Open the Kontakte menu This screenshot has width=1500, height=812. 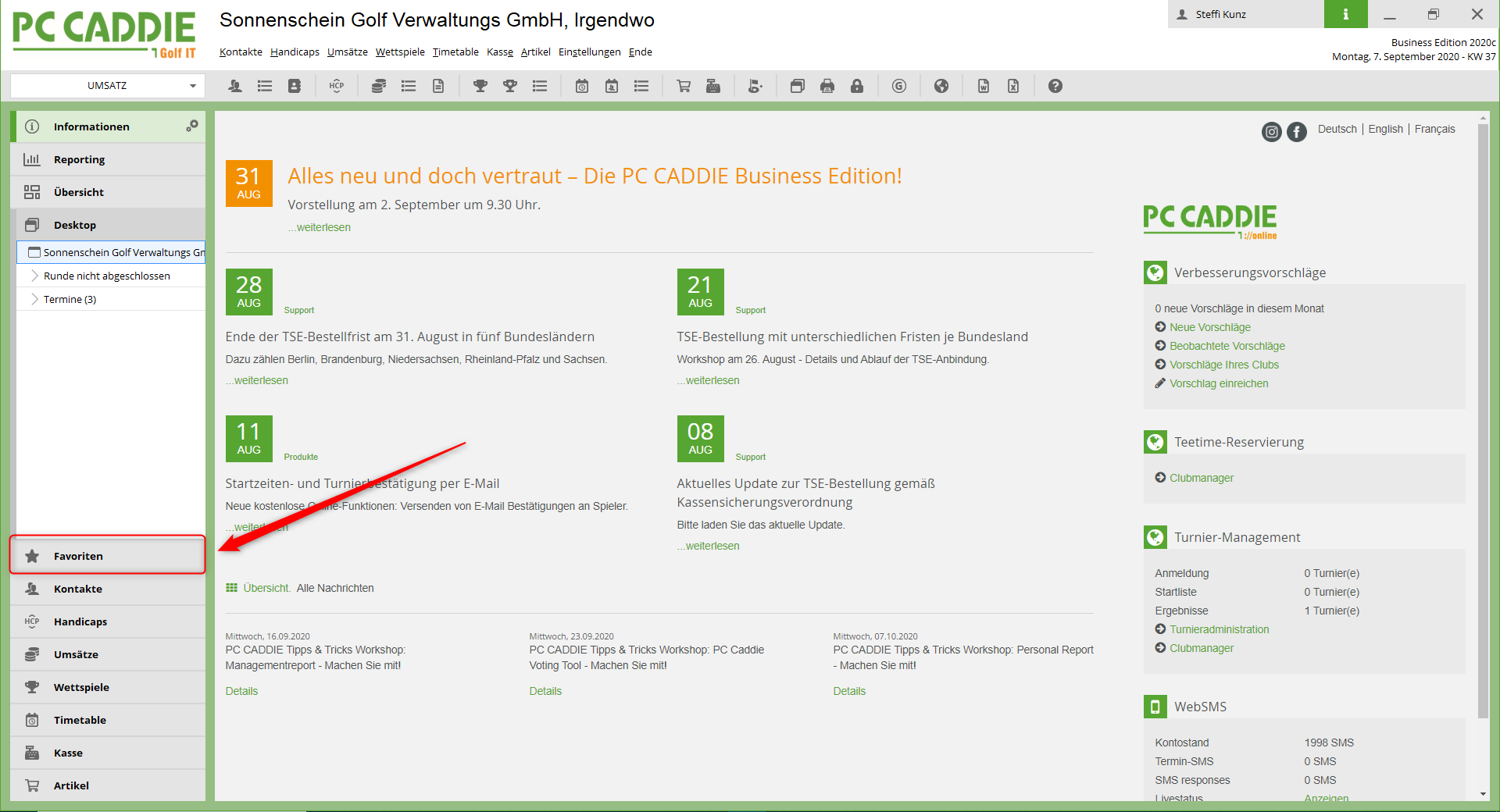[x=241, y=52]
